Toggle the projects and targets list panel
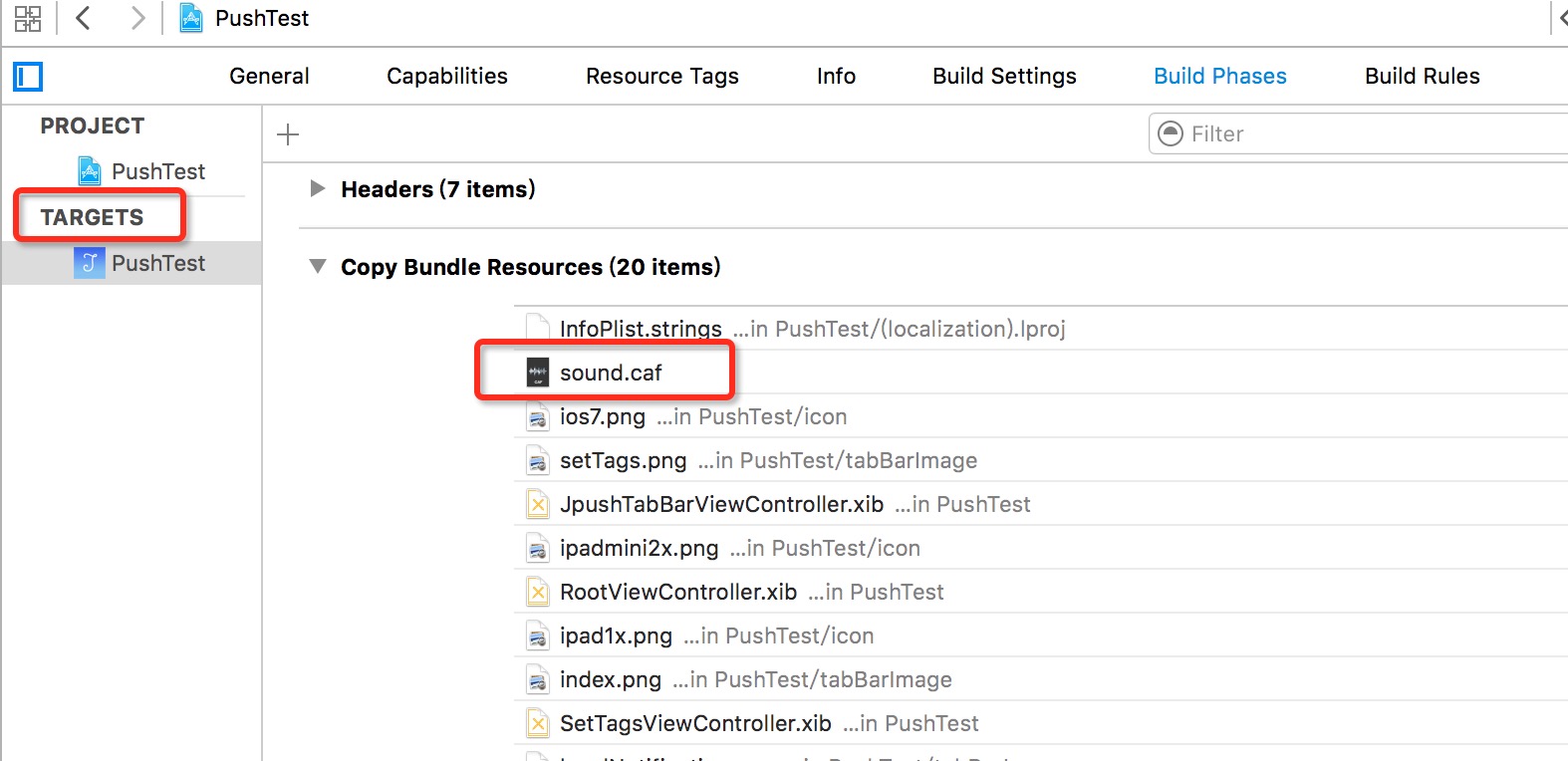The image size is (1568, 761). (x=28, y=77)
